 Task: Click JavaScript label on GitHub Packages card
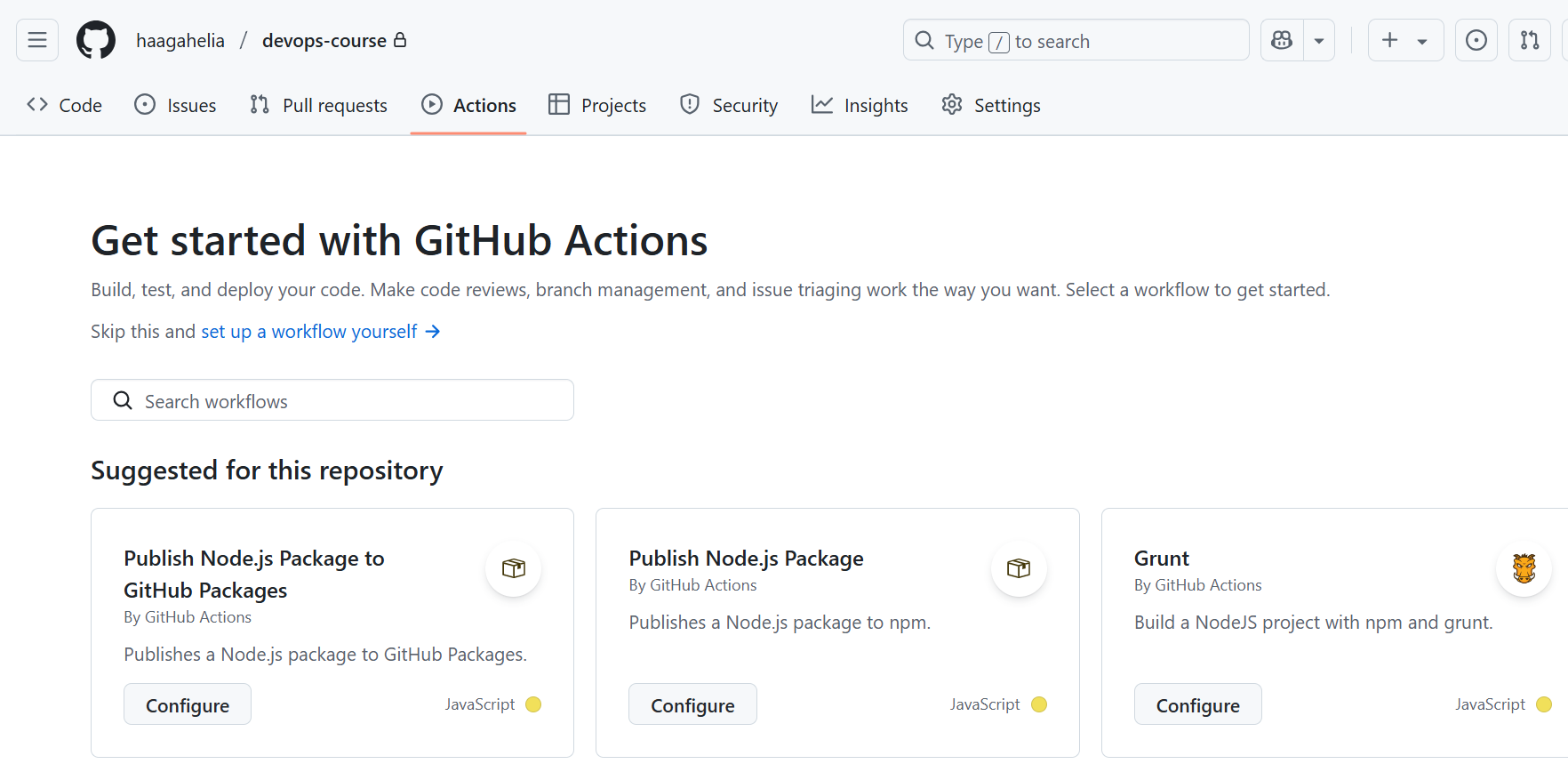480,704
